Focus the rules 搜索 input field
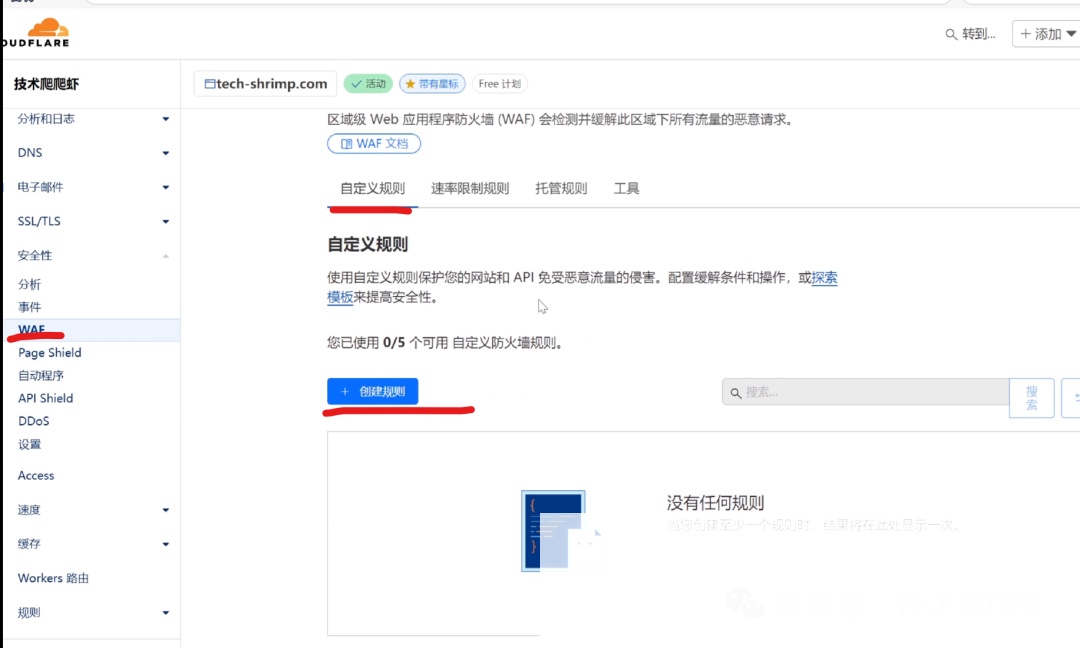1080x648 pixels. tap(866, 392)
